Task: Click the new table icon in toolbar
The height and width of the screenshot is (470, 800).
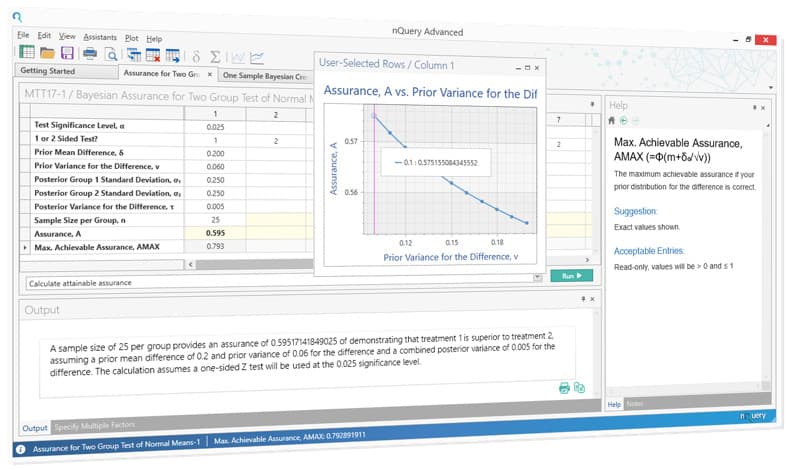Action: (27, 52)
